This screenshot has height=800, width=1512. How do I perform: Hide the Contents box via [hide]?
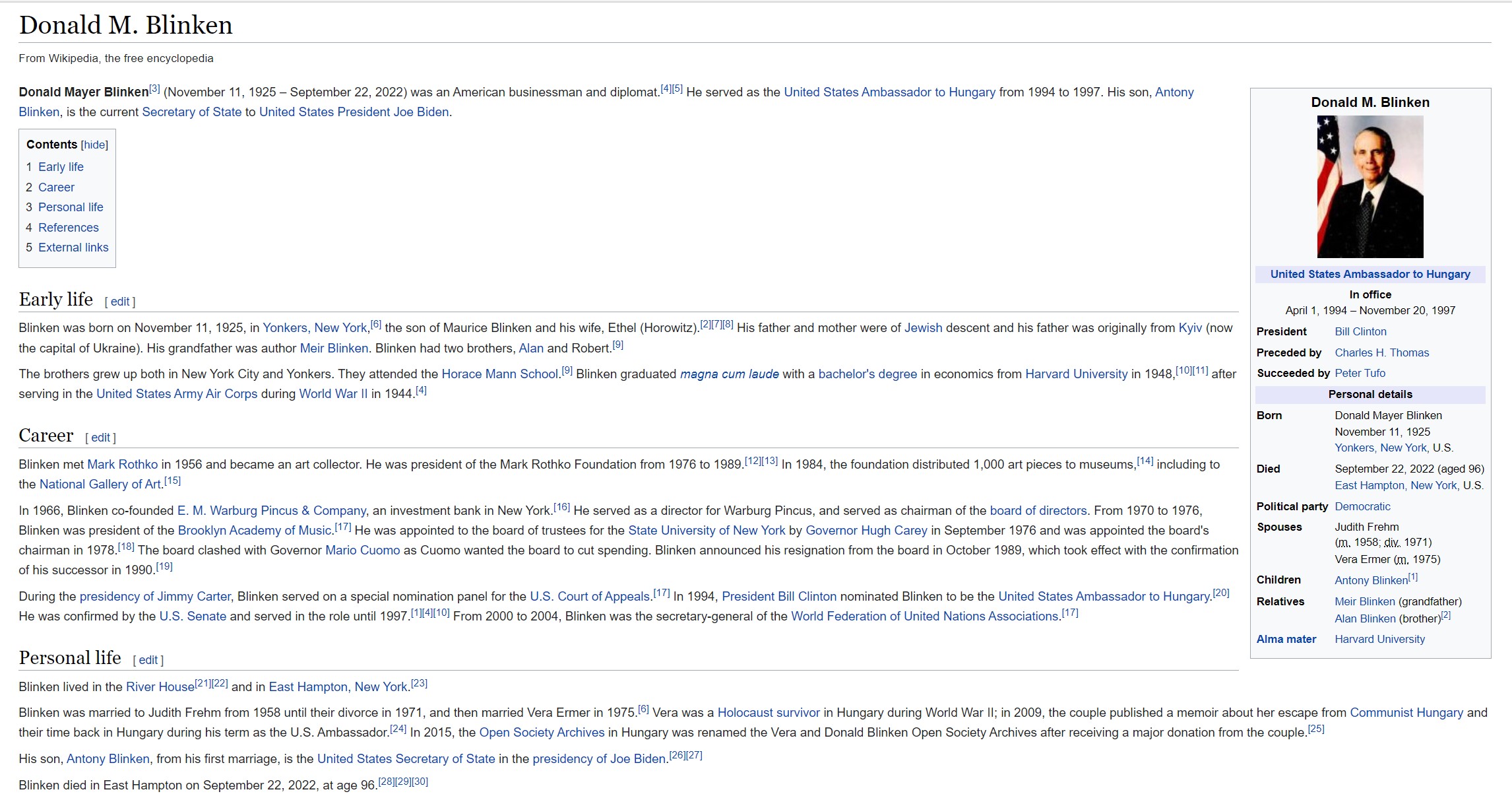tap(94, 145)
